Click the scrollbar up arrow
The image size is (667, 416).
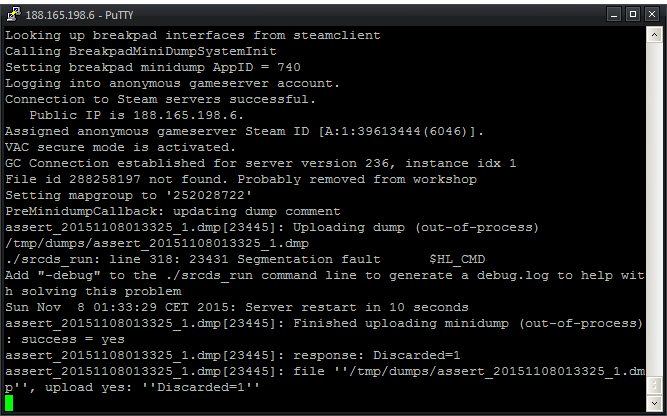[x=654, y=34]
